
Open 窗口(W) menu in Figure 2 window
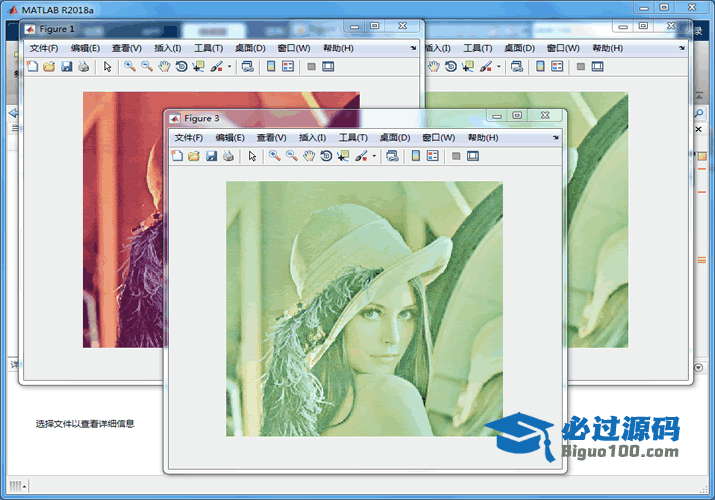tap(563, 48)
